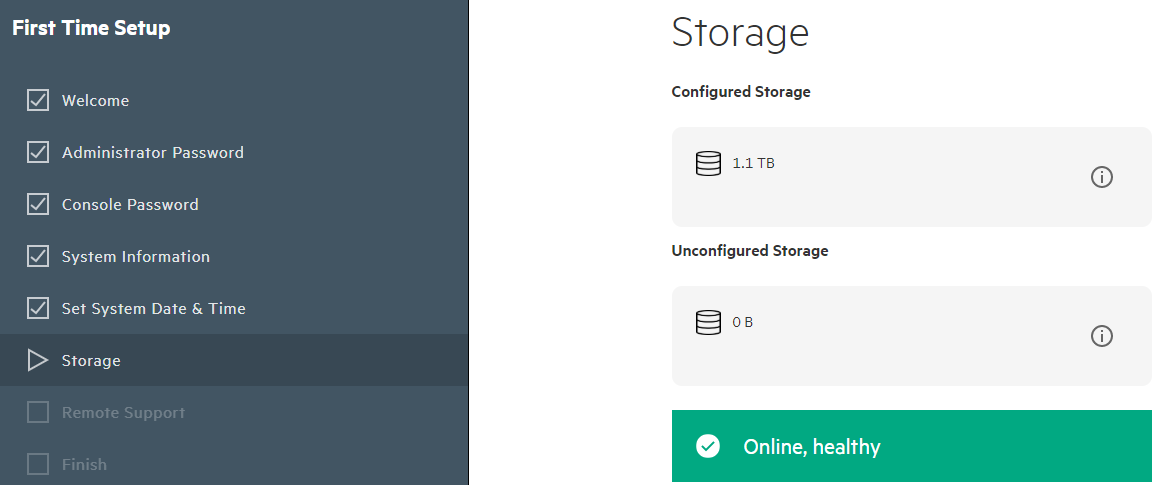Toggle the Administrator Password checkbox
Viewport: 1155px width, 485px height.
click(38, 153)
